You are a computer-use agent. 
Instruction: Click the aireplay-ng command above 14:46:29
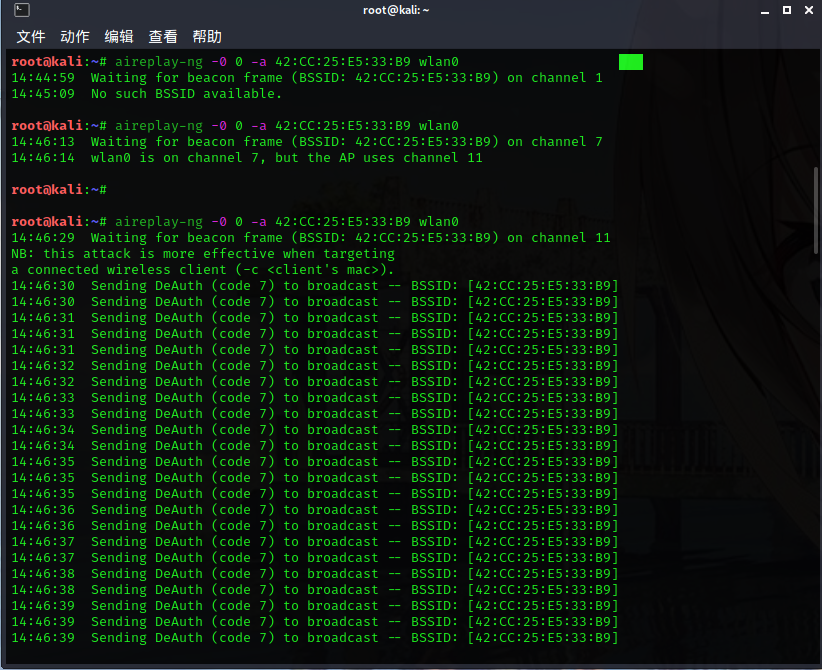[235, 222]
